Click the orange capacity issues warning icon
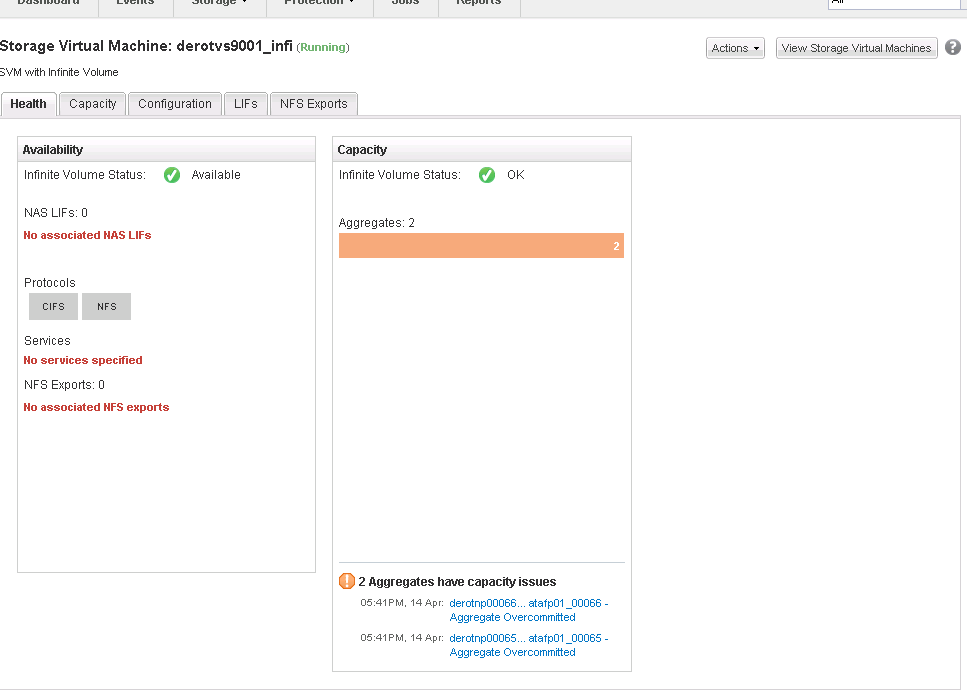Image resolution: width=967 pixels, height=699 pixels. click(x=347, y=581)
